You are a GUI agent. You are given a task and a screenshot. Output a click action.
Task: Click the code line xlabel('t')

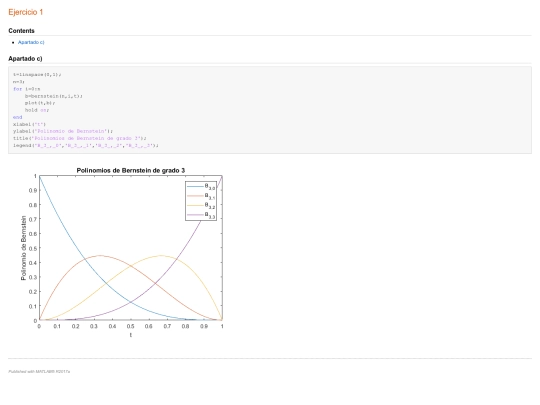29,124
